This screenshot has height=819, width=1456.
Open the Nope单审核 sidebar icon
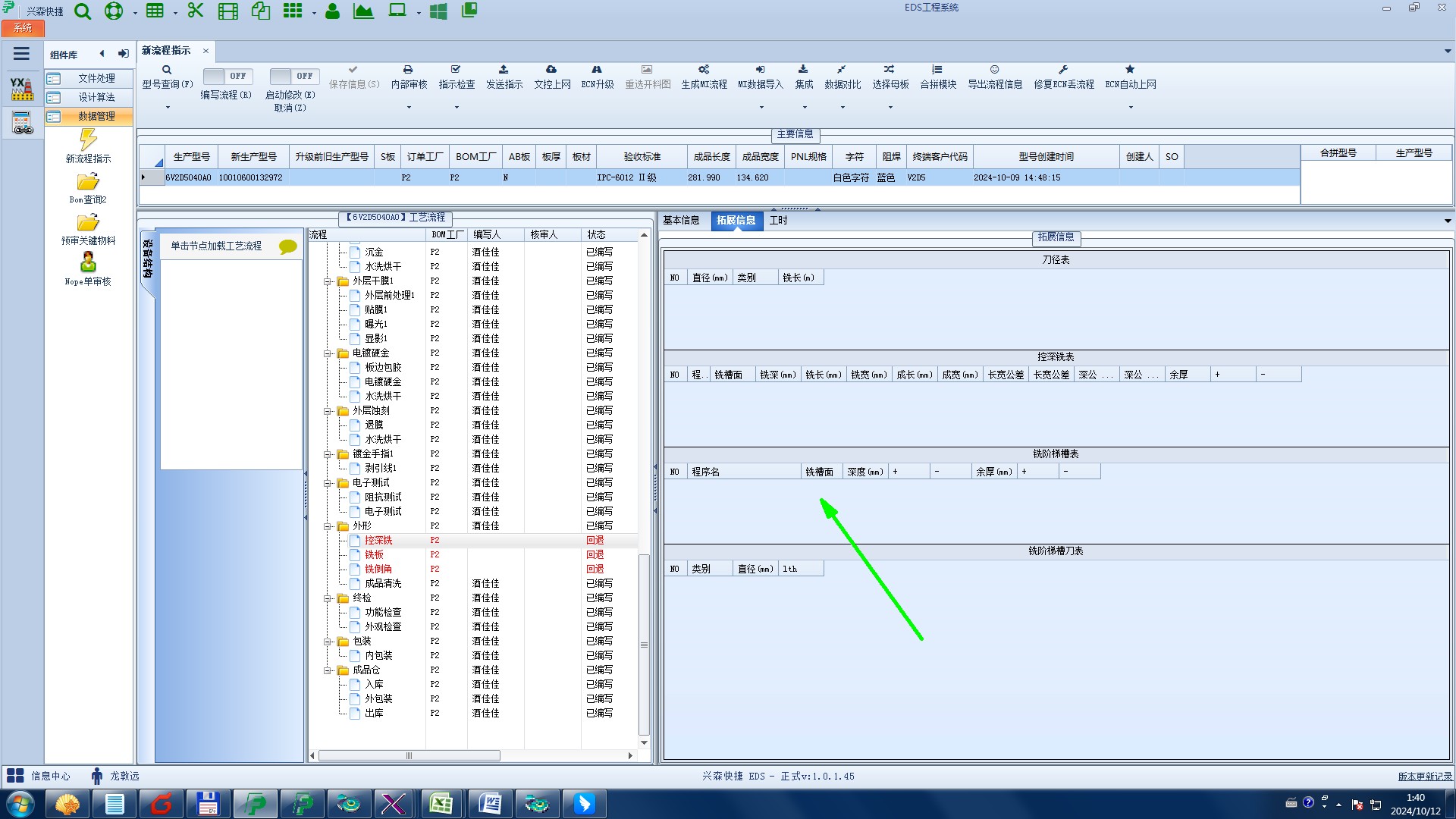click(x=88, y=263)
